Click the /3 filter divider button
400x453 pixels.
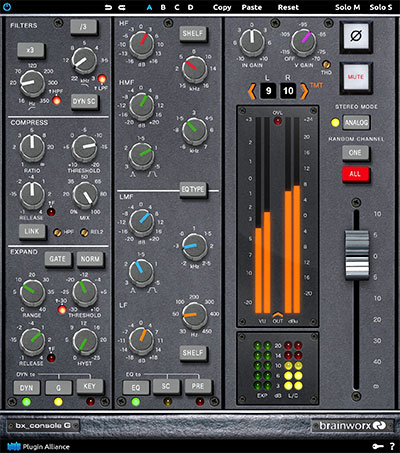click(x=83, y=27)
